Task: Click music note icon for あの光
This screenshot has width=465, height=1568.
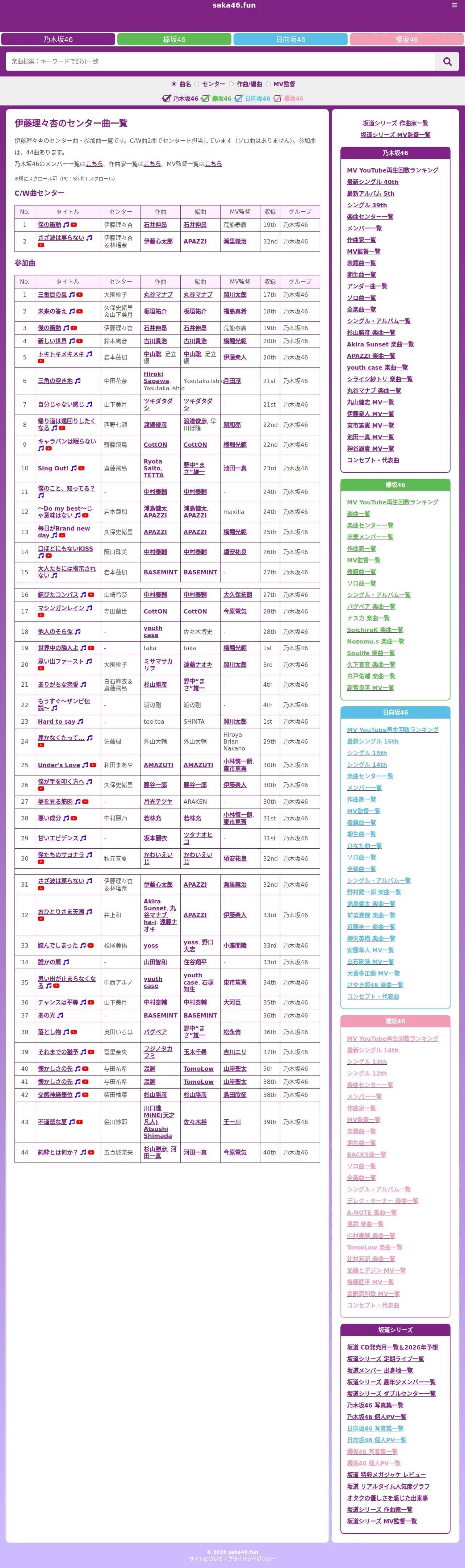Action: click(x=60, y=1015)
